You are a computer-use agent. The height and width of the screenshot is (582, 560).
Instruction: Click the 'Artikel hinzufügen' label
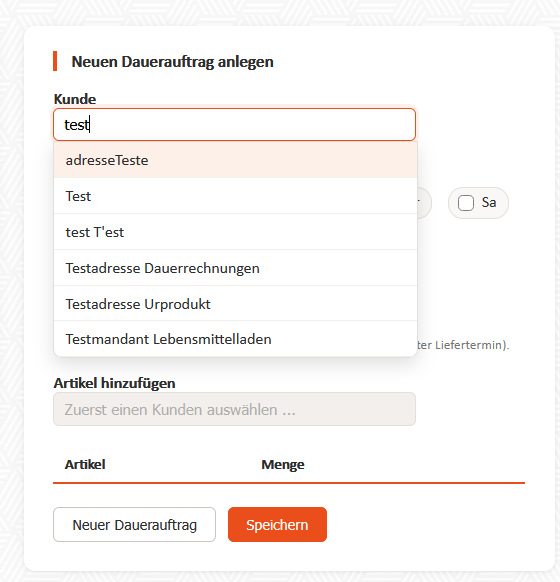[114, 383]
